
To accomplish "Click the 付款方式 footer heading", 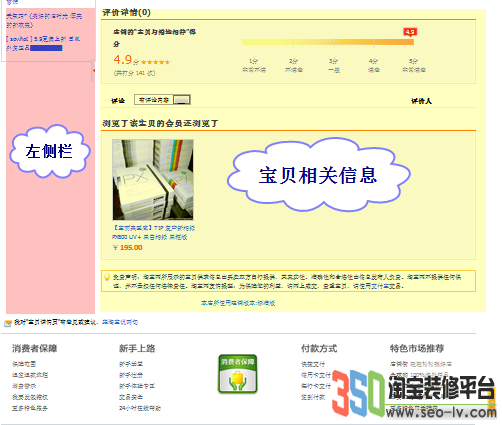I will point(319,349).
